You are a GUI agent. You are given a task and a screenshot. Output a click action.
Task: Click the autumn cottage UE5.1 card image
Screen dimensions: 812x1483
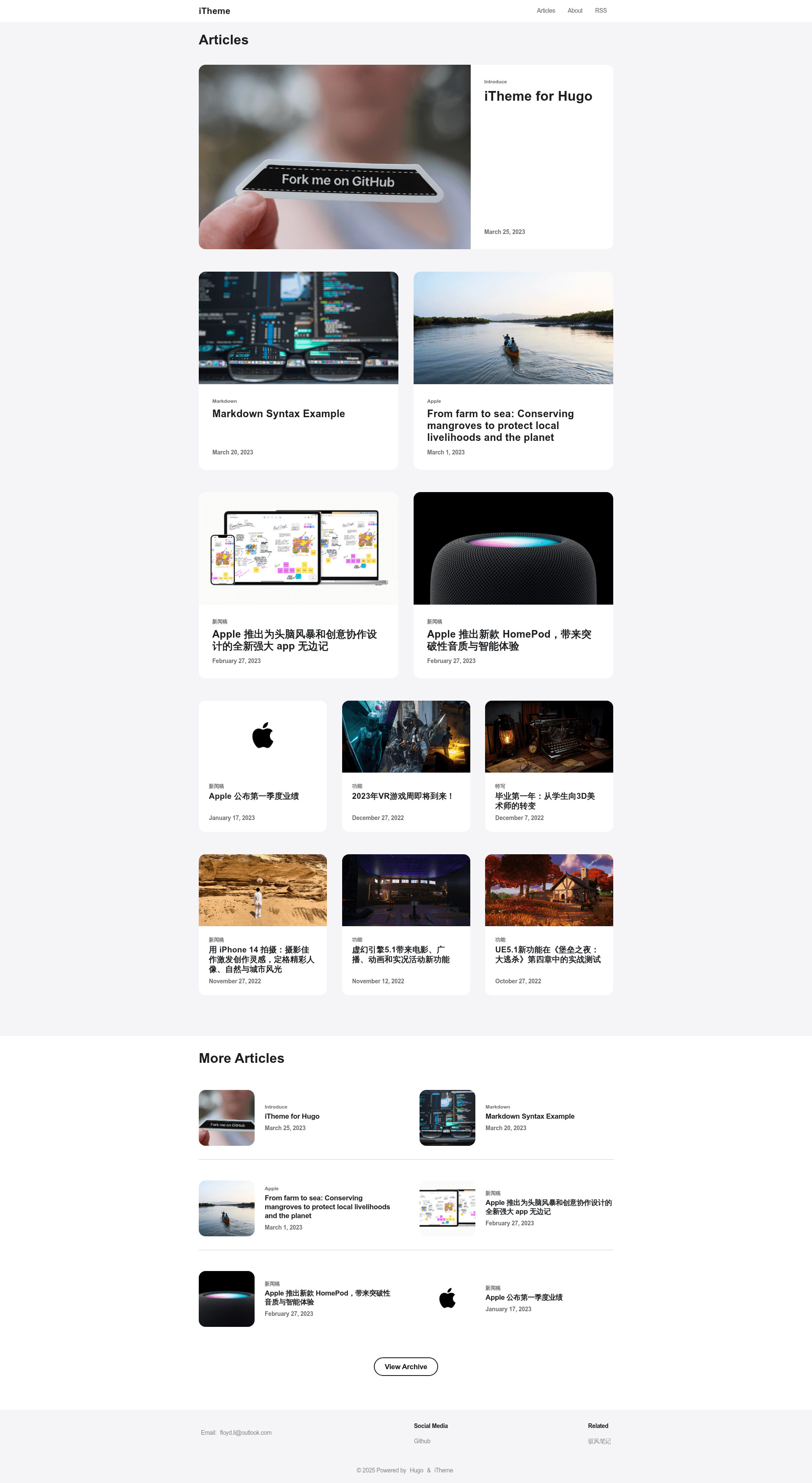click(x=549, y=890)
